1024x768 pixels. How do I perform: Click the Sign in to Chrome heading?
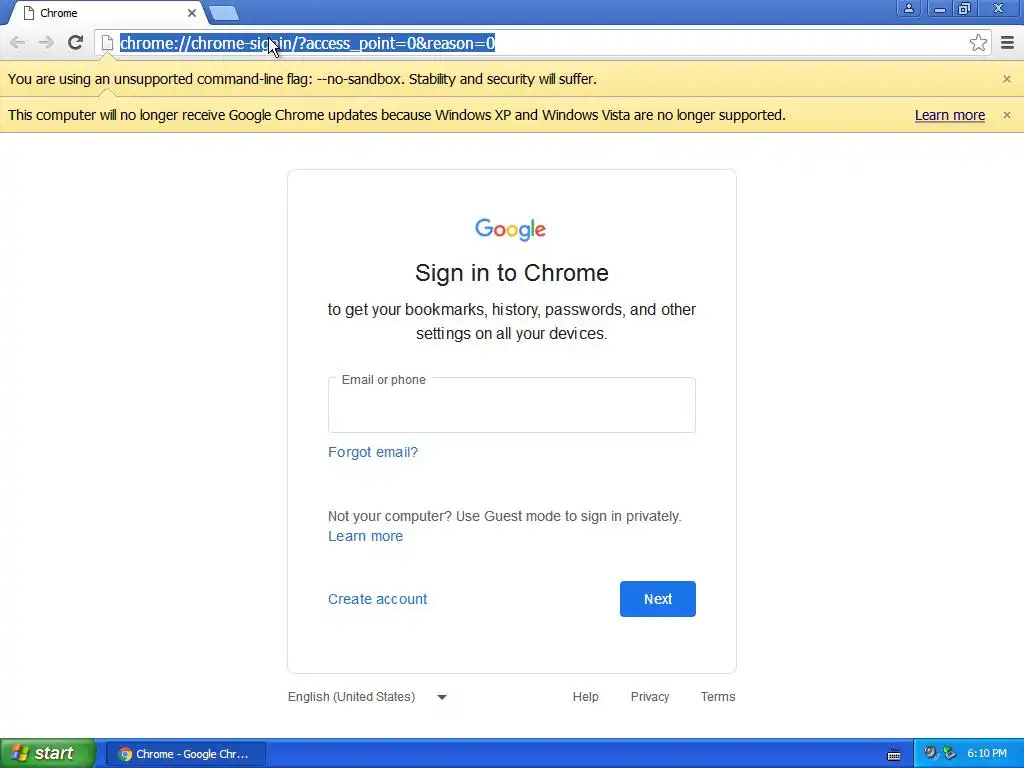click(511, 273)
